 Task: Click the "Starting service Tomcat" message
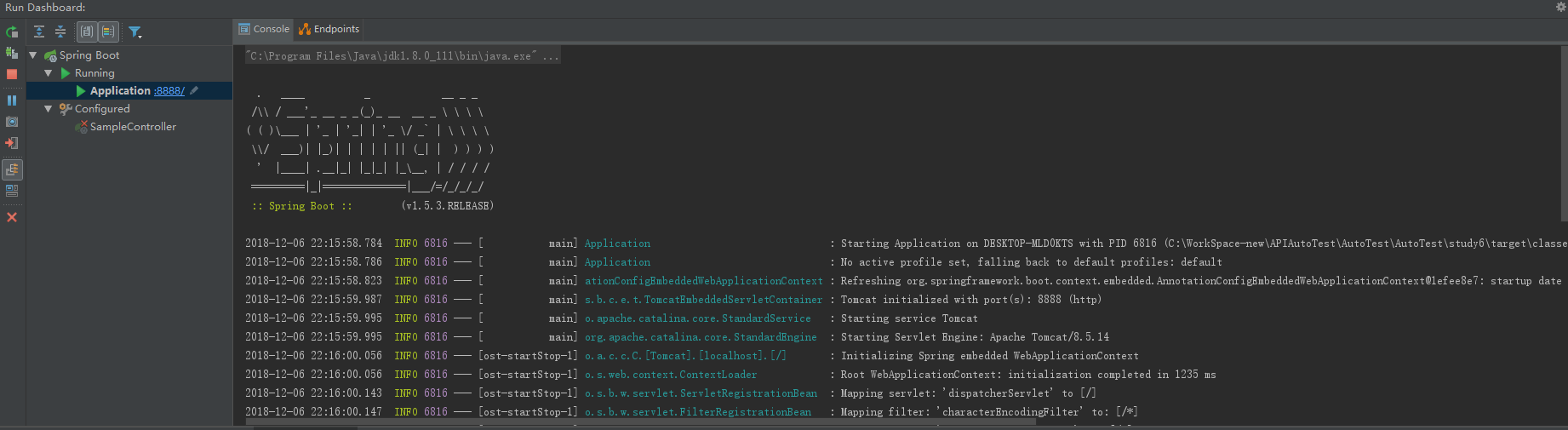[x=909, y=318]
